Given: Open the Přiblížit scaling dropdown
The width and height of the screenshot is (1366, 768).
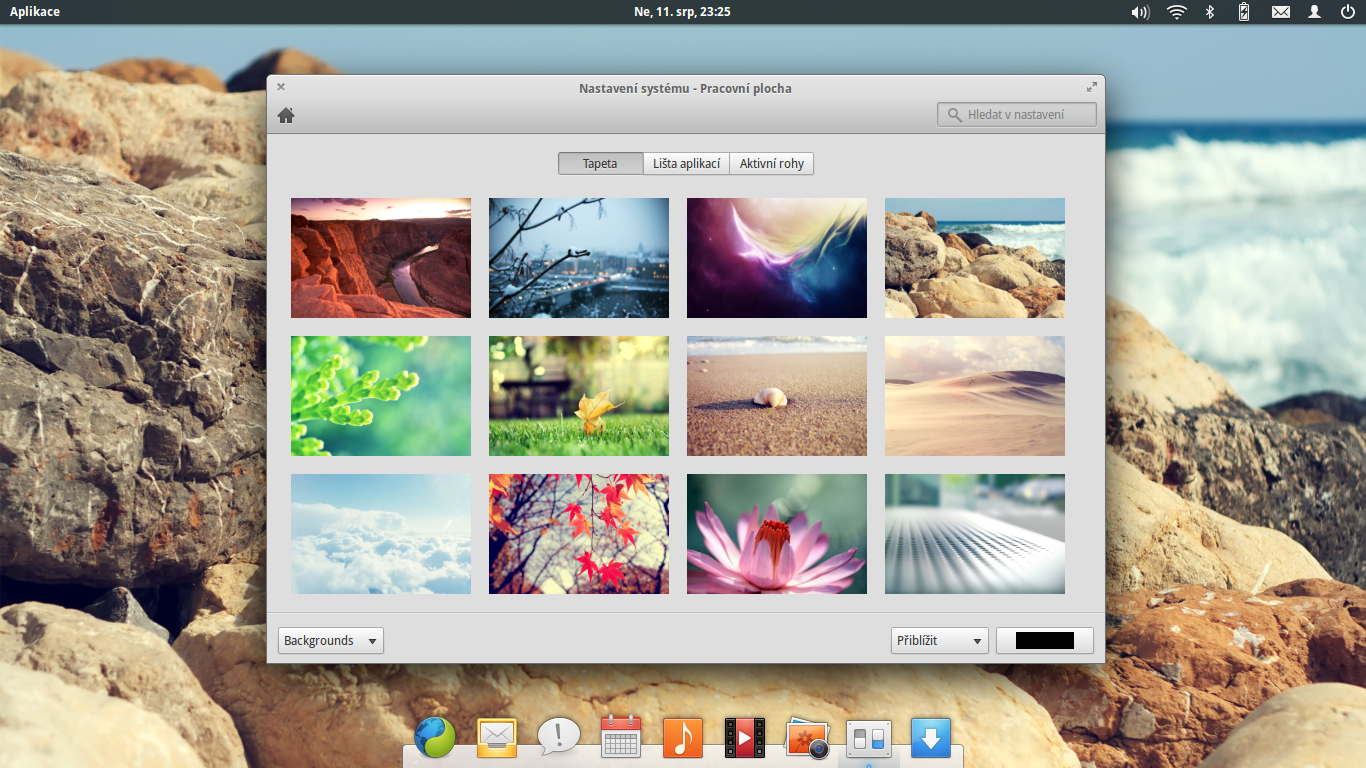Looking at the screenshot, I should tap(938, 640).
